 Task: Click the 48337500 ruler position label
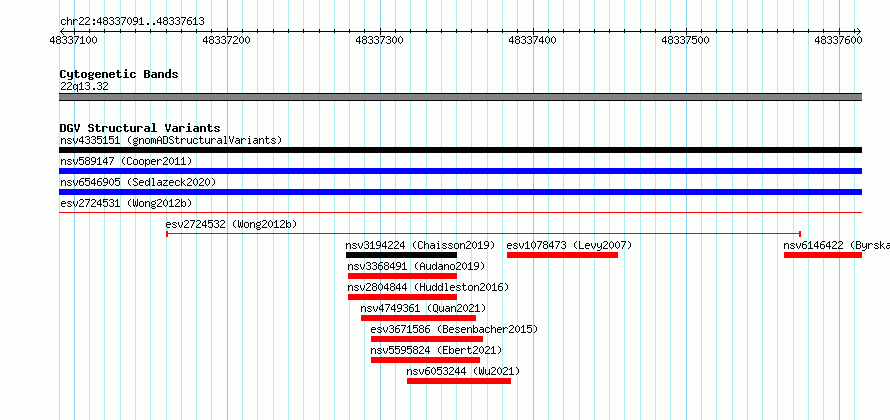pos(686,40)
